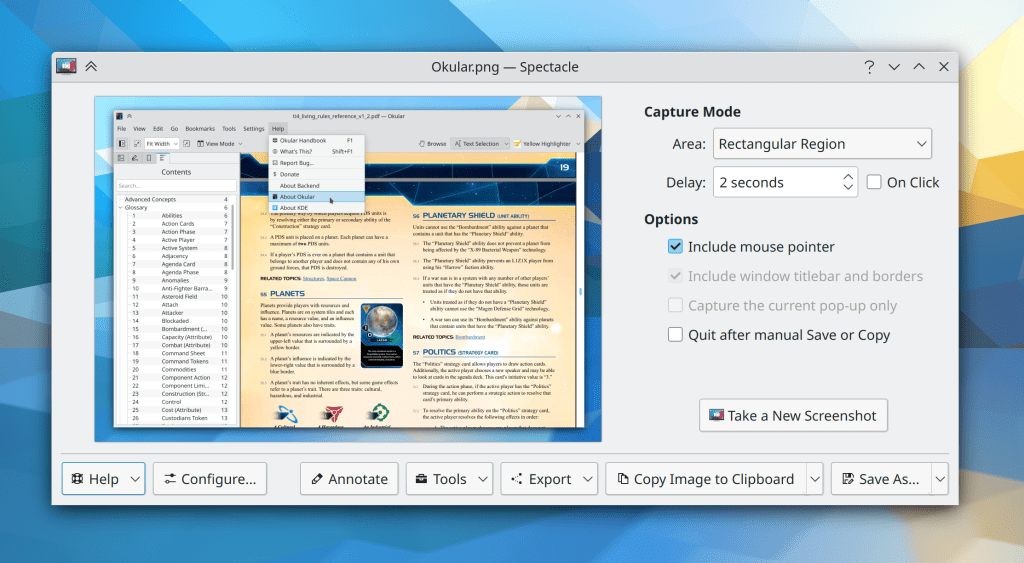This screenshot has height=563, width=1024.
Task: Copy Image to Clipboard
Action: [x=705, y=479]
